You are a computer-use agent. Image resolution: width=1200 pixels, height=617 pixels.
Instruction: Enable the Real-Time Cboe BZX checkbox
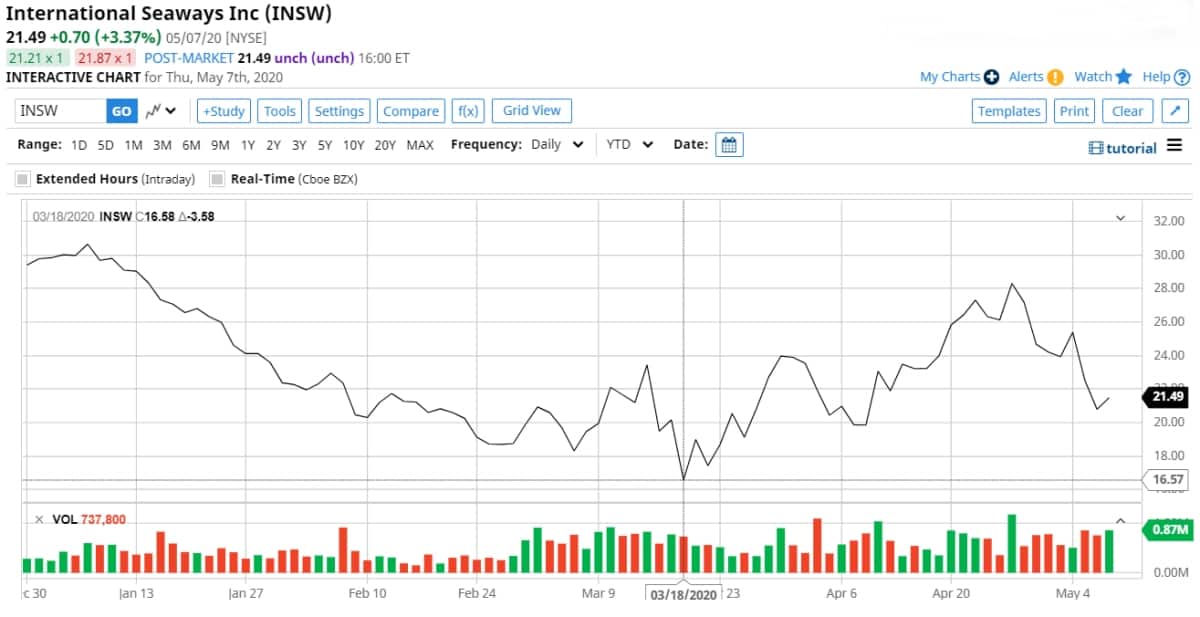[x=216, y=179]
